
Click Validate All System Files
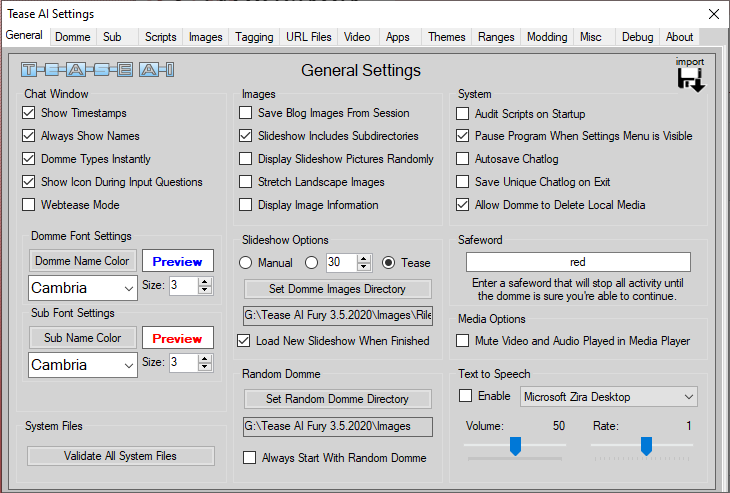[121, 456]
